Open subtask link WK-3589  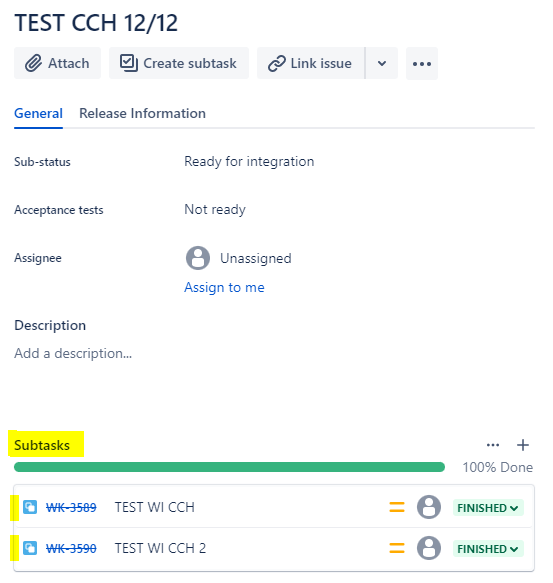71,508
